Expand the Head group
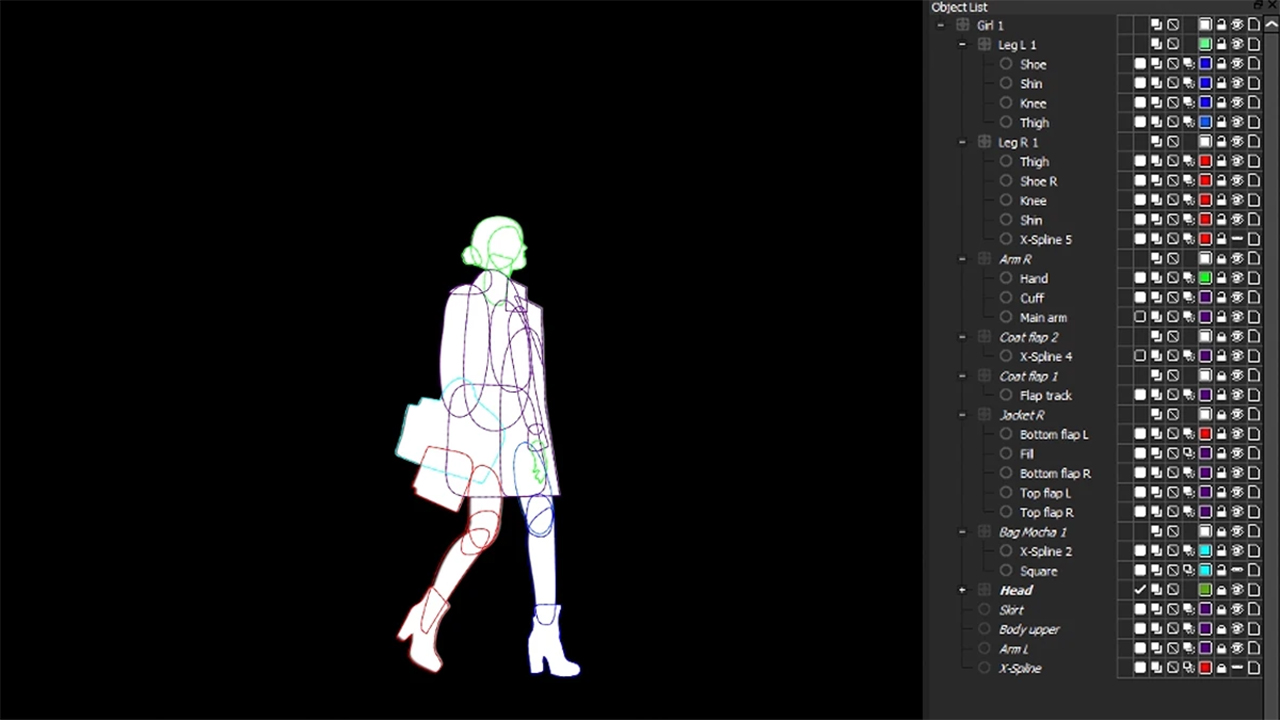This screenshot has width=1280, height=720. (962, 590)
